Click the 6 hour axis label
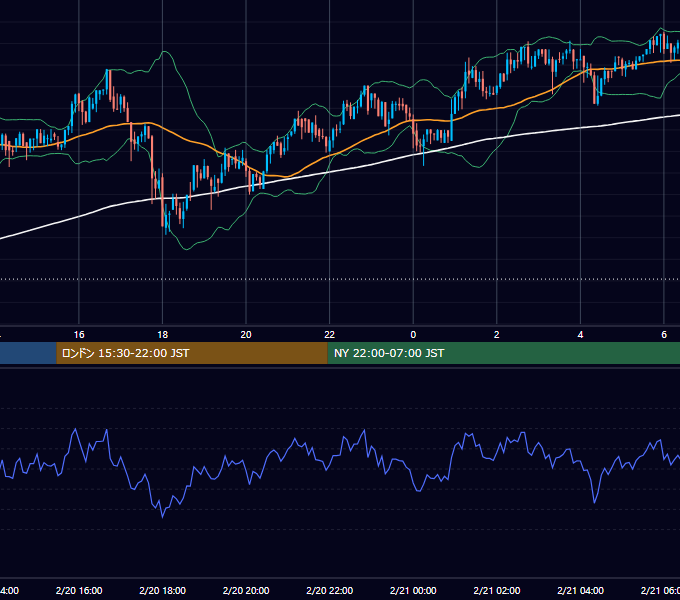Viewport: 680px width, 600px height. [x=664, y=335]
